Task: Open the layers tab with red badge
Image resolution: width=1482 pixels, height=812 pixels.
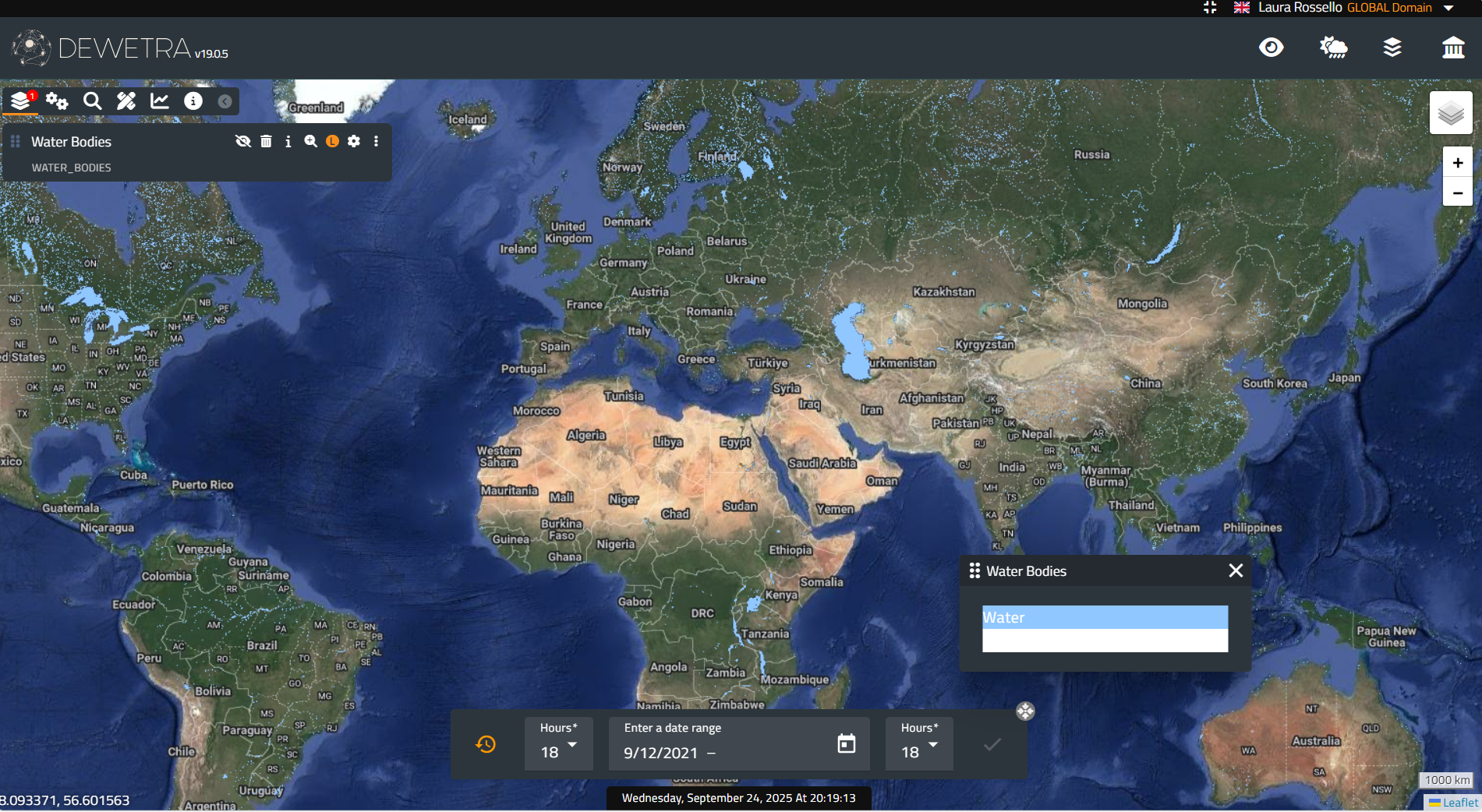Action: point(21,101)
